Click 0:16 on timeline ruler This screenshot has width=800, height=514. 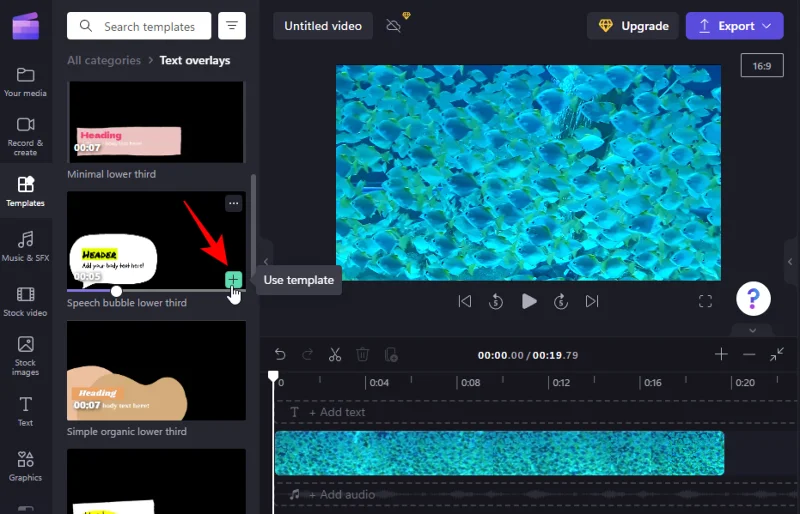(x=653, y=382)
